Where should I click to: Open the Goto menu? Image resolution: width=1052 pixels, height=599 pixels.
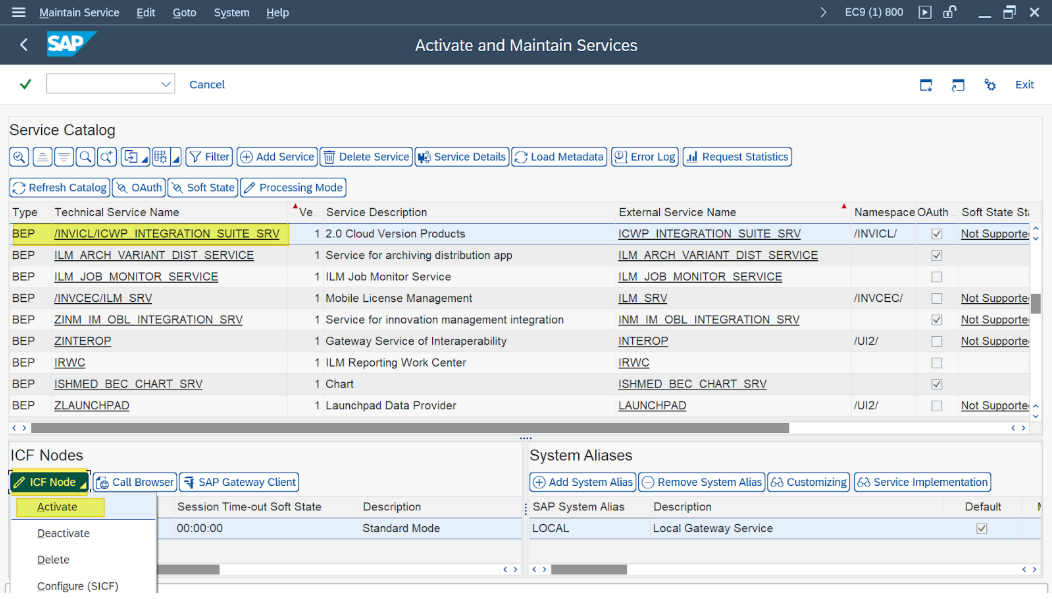point(184,12)
